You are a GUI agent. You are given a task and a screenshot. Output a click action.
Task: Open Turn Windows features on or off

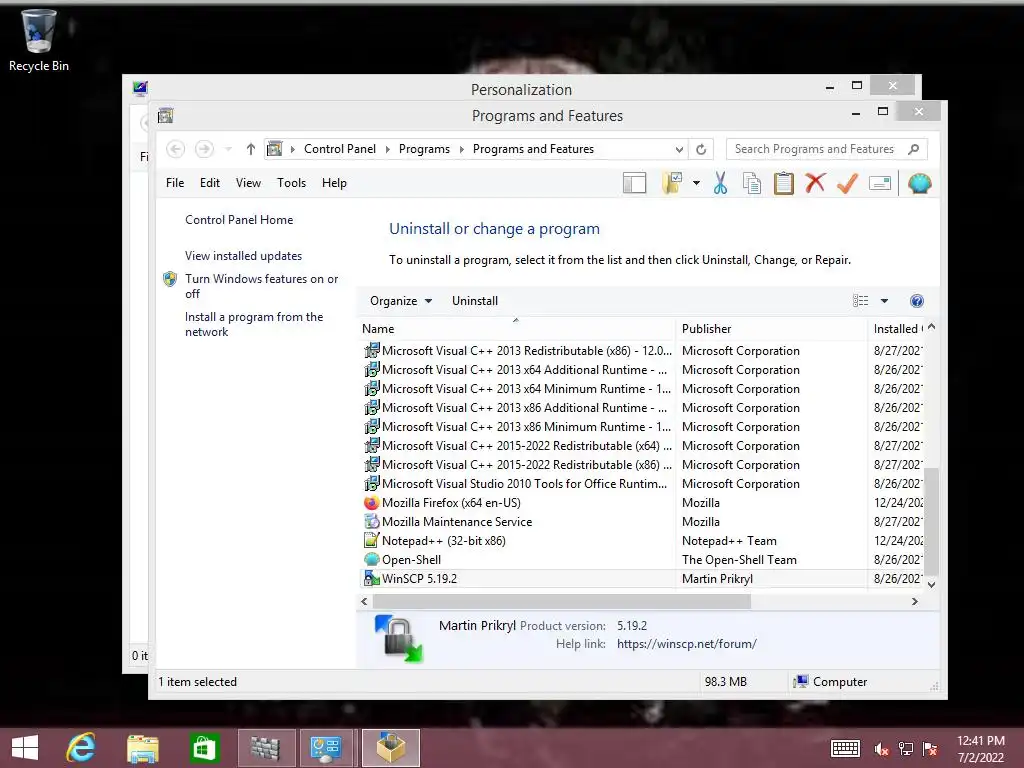pyautogui.click(x=261, y=286)
